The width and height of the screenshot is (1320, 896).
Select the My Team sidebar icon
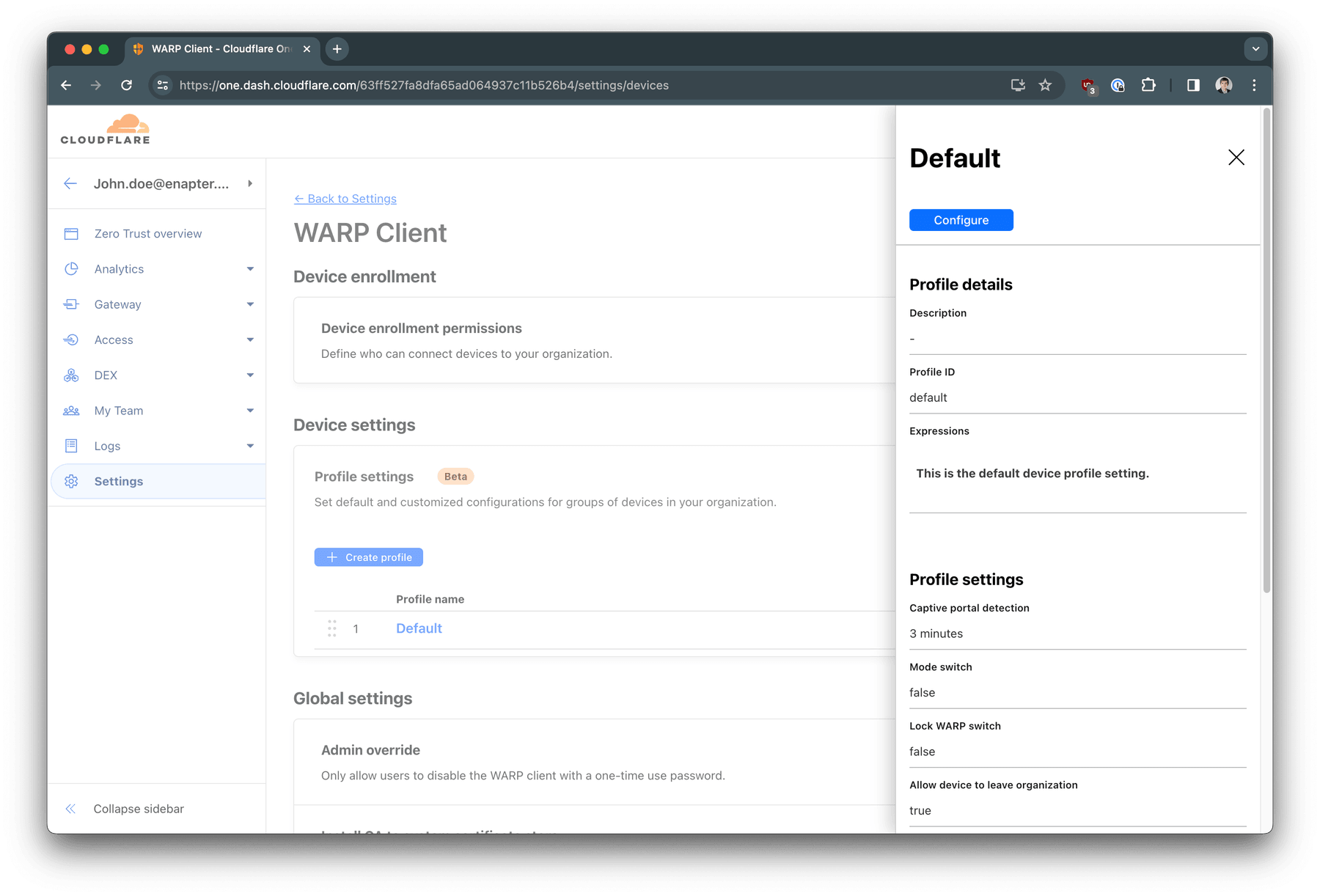[71, 410]
